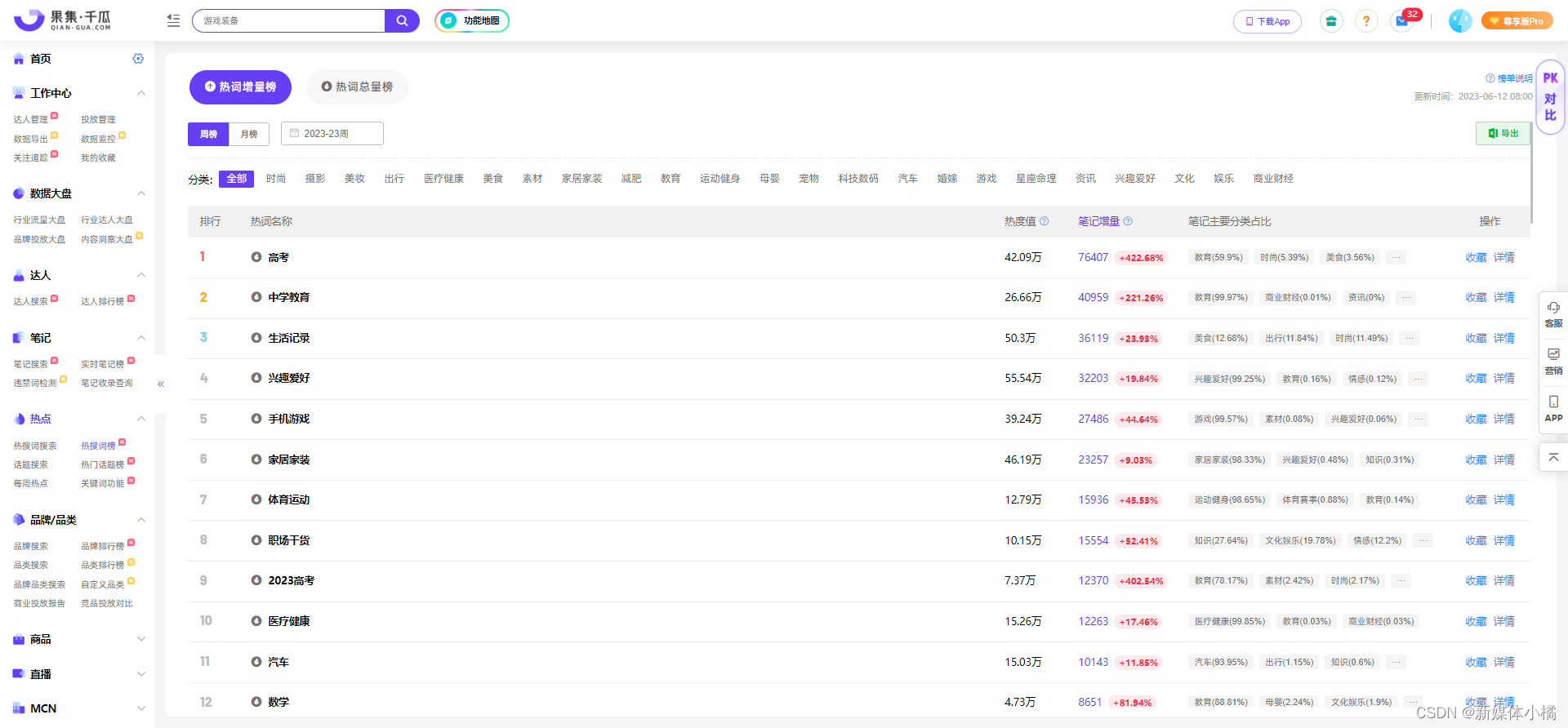
Task: Collapse the 工作中心 section
Action: 141,93
